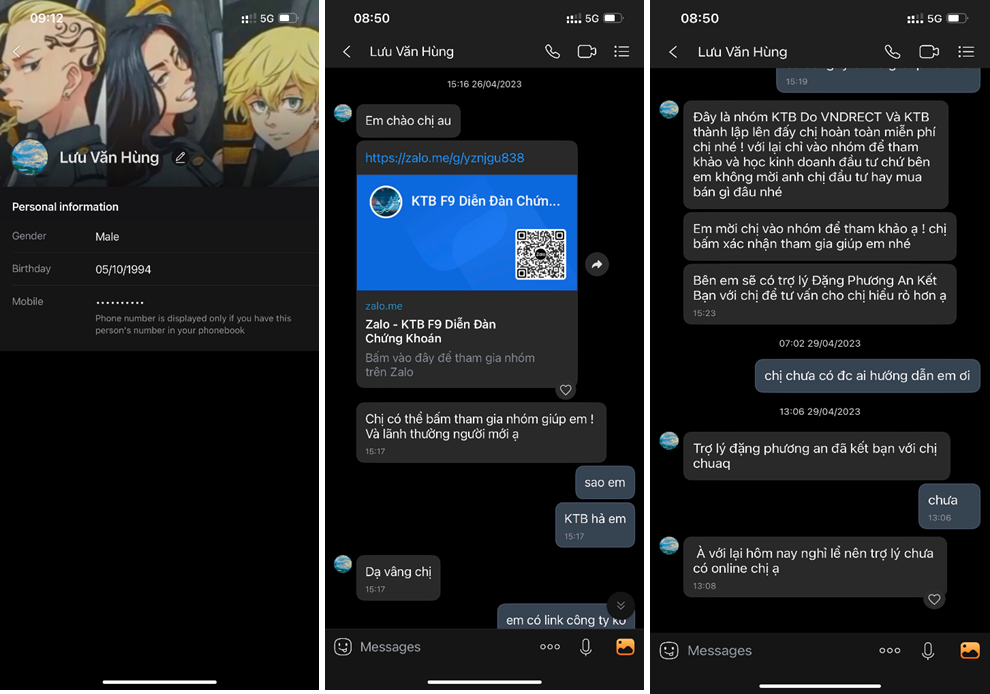Select message "Chị có thể bấm tham gia nhóm"

pyautogui.click(x=481, y=433)
